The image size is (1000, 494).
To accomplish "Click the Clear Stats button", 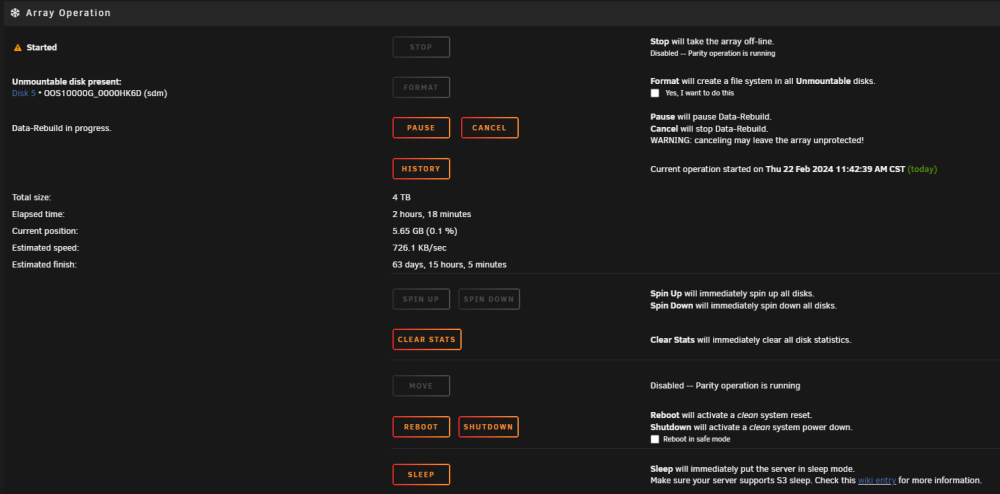I will pyautogui.click(x=427, y=339).
